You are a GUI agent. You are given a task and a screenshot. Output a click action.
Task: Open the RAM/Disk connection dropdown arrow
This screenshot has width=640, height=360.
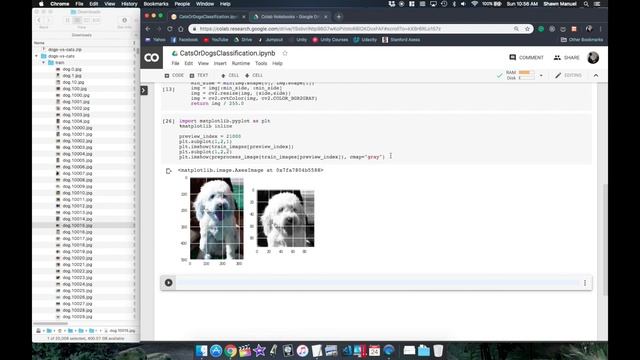pyautogui.click(x=541, y=76)
